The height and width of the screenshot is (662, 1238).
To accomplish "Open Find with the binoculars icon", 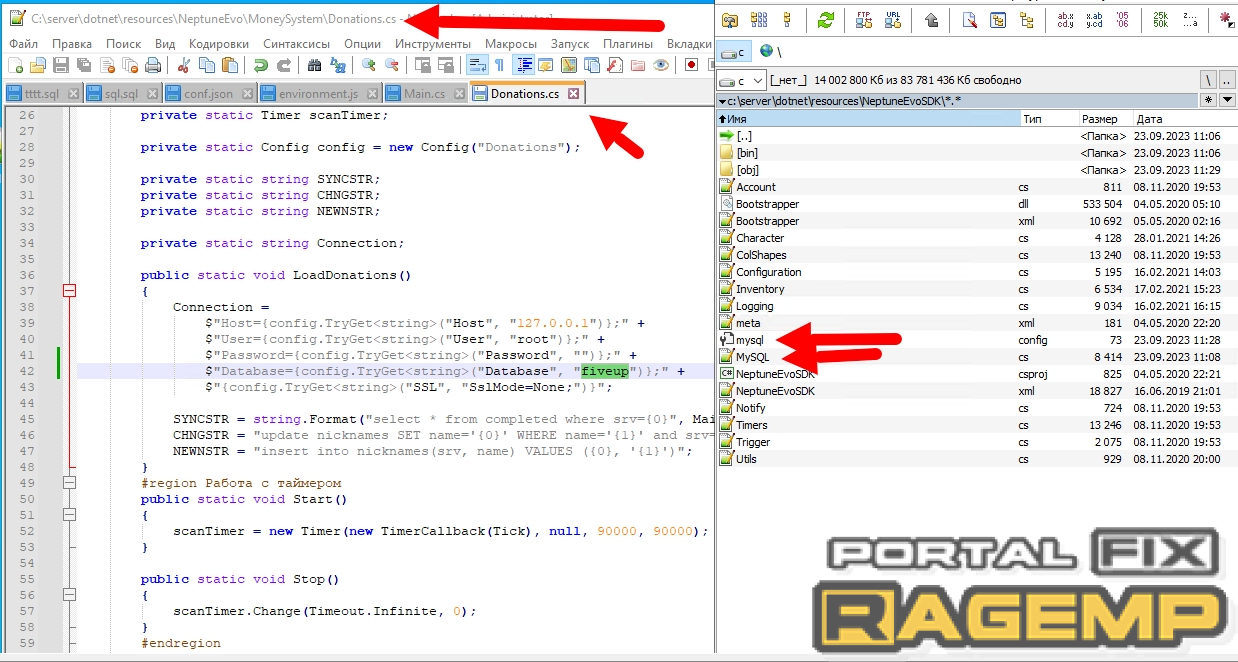I will coord(314,65).
